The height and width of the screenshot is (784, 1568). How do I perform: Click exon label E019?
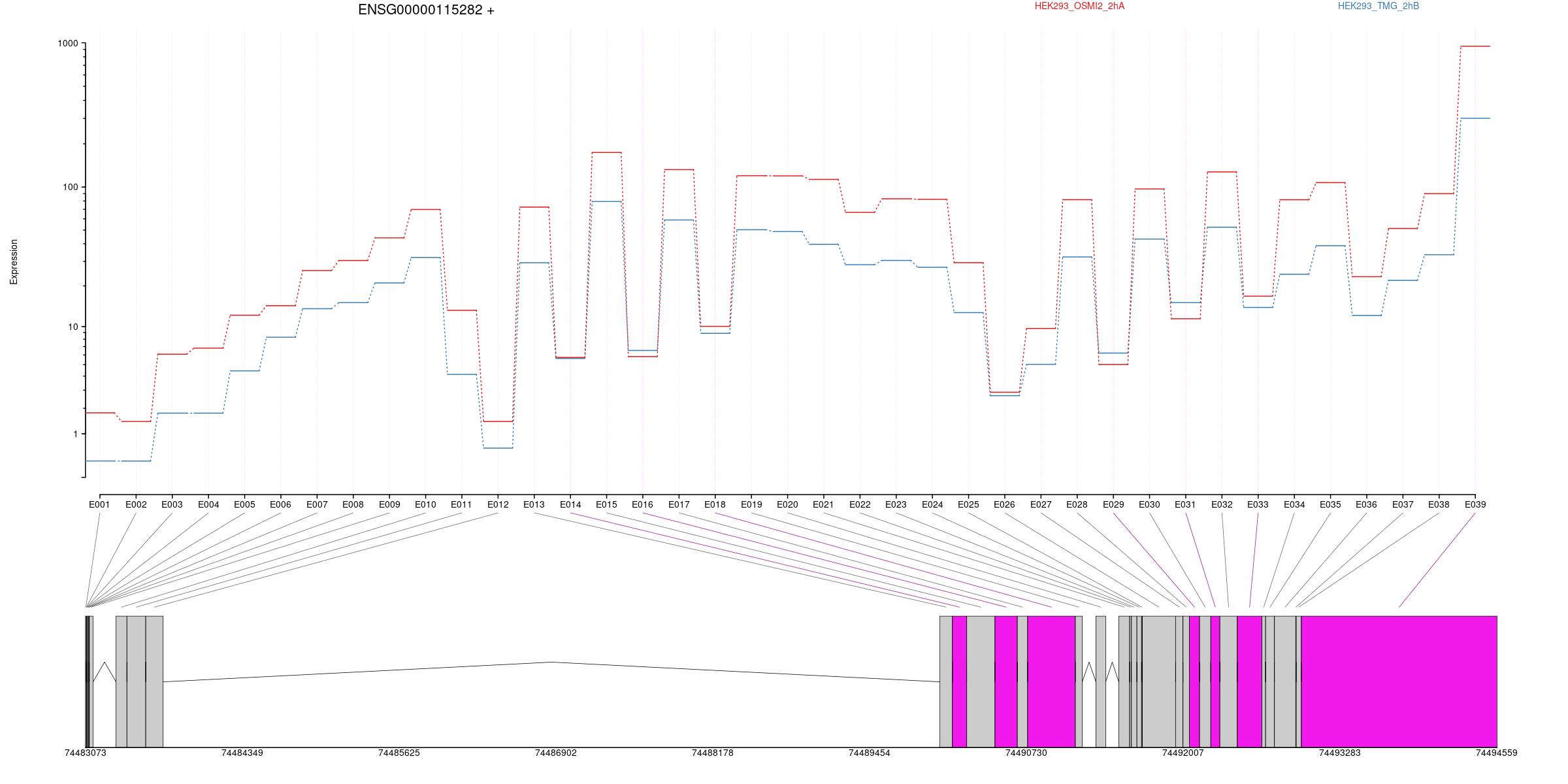coord(751,504)
